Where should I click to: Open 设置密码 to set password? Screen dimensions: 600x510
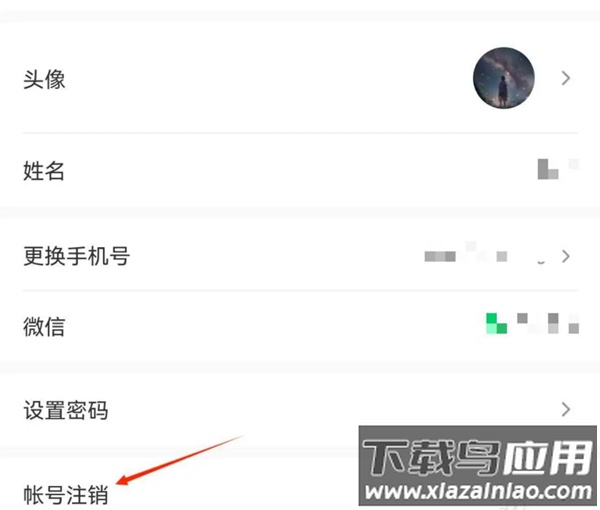(300, 410)
